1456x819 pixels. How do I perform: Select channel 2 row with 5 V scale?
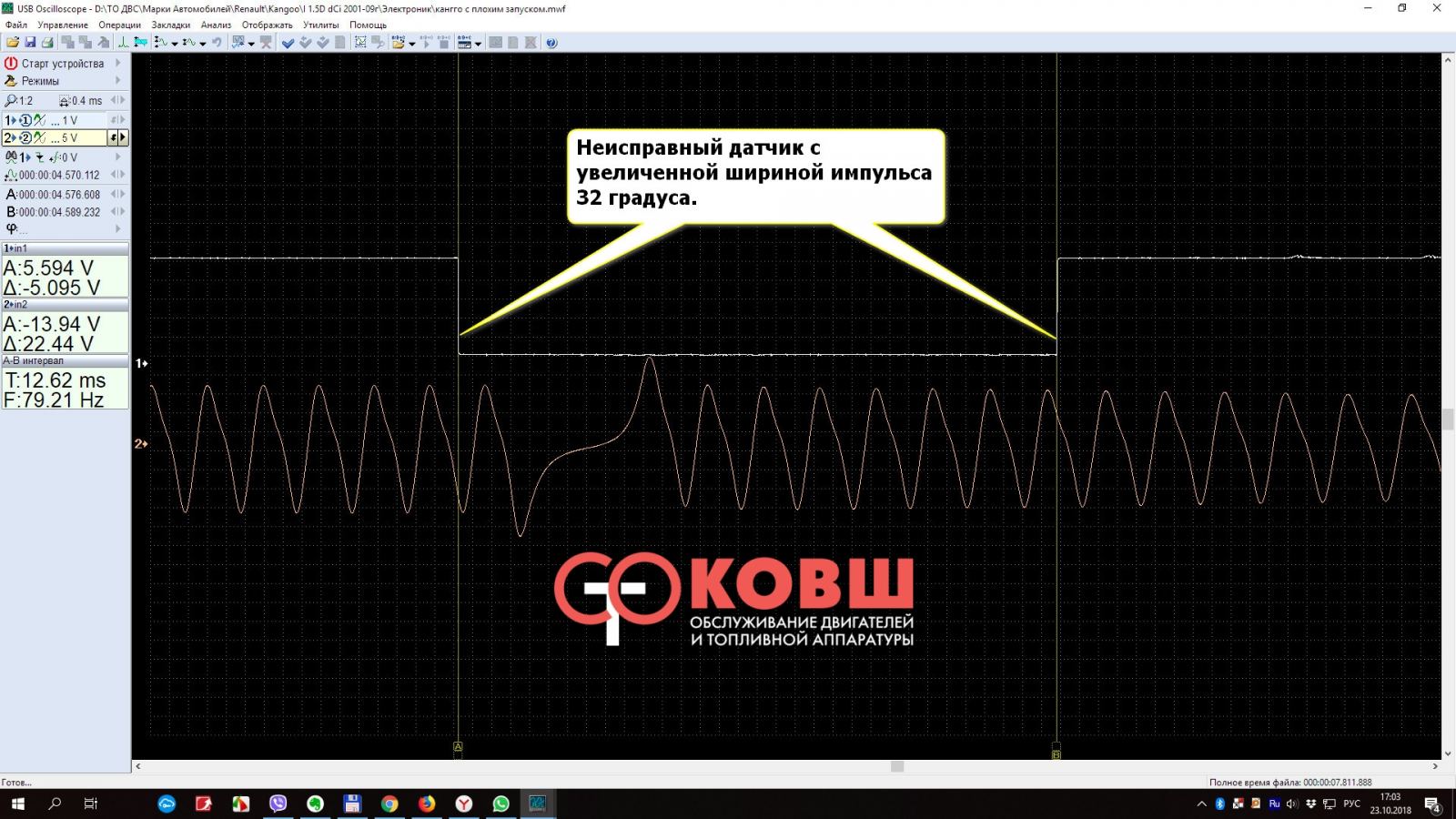[x=55, y=138]
